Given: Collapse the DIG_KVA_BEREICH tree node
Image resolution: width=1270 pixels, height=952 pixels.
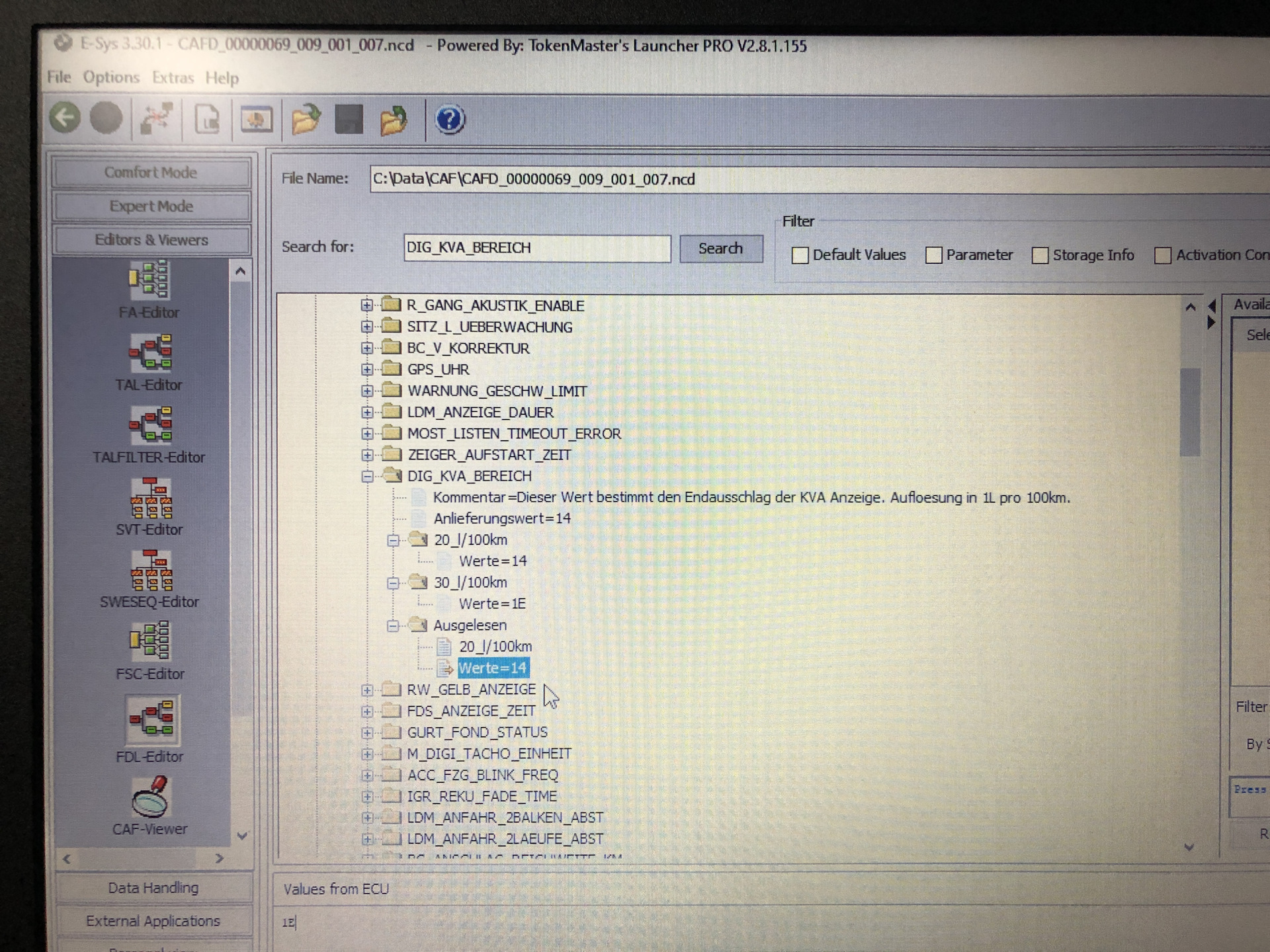Looking at the screenshot, I should pos(367,477).
